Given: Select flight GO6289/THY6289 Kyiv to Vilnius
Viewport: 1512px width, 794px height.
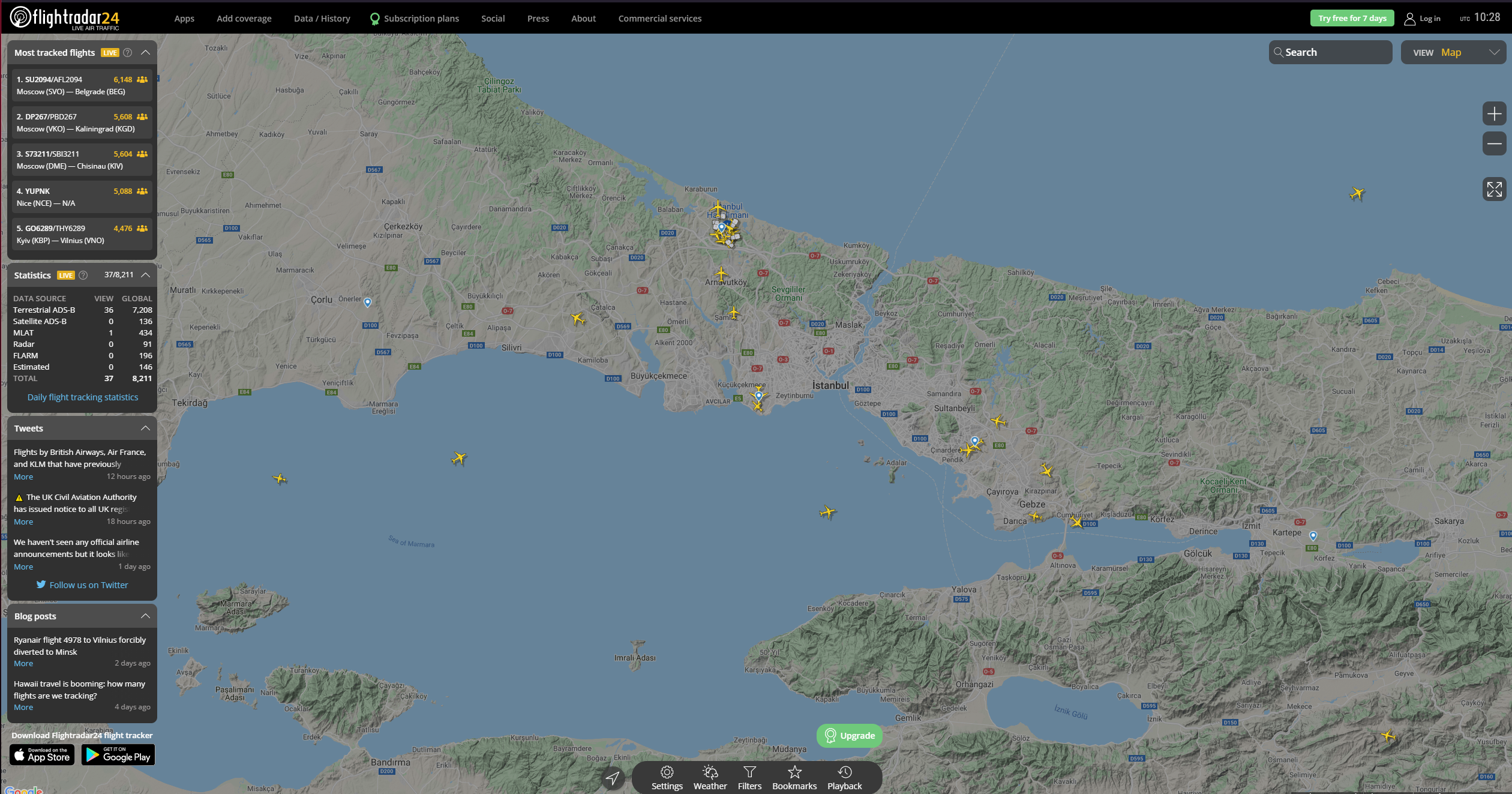Looking at the screenshot, I should (x=82, y=234).
